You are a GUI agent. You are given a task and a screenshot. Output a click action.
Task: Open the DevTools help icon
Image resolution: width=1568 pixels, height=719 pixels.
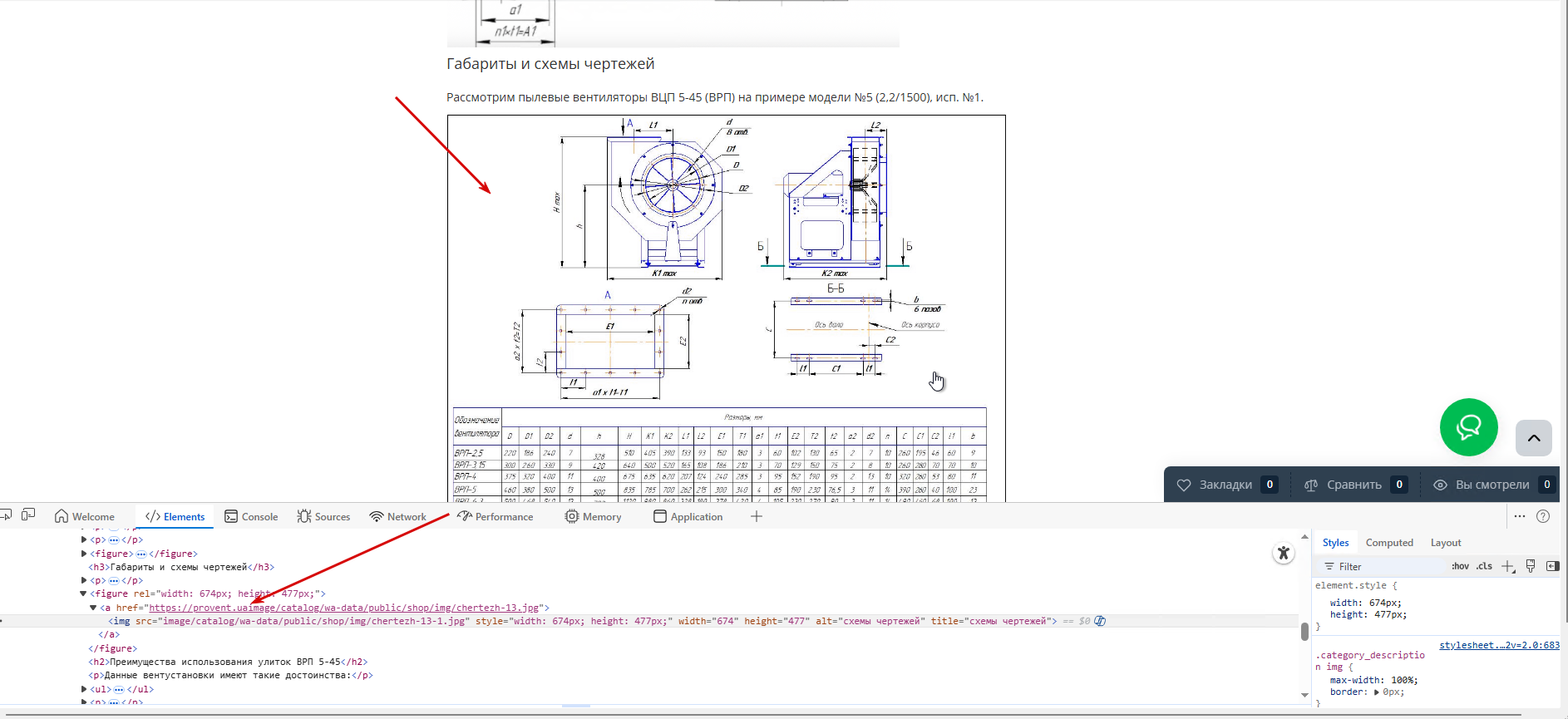point(1543,516)
